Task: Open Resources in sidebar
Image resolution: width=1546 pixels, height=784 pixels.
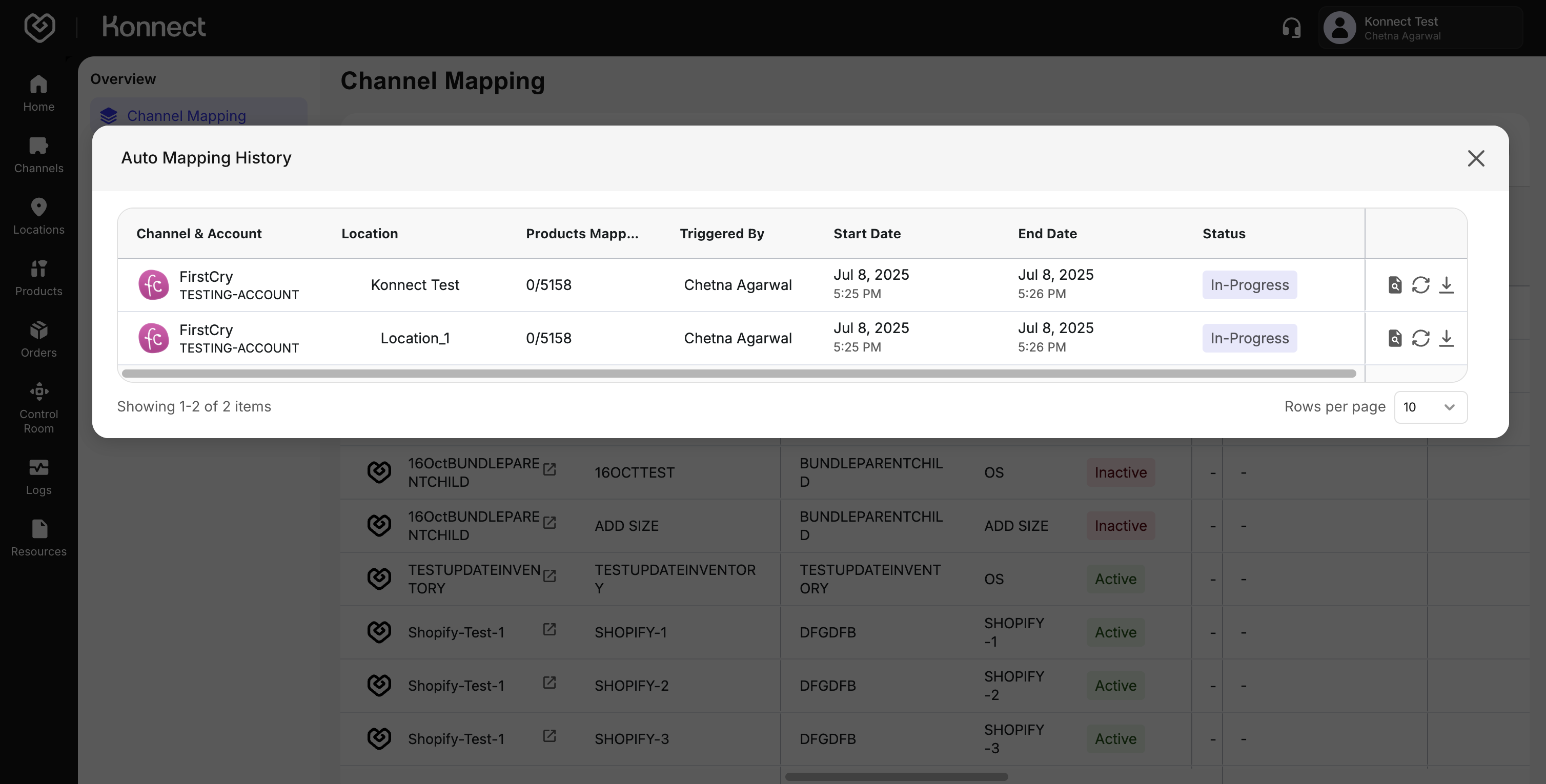Action: (x=38, y=539)
